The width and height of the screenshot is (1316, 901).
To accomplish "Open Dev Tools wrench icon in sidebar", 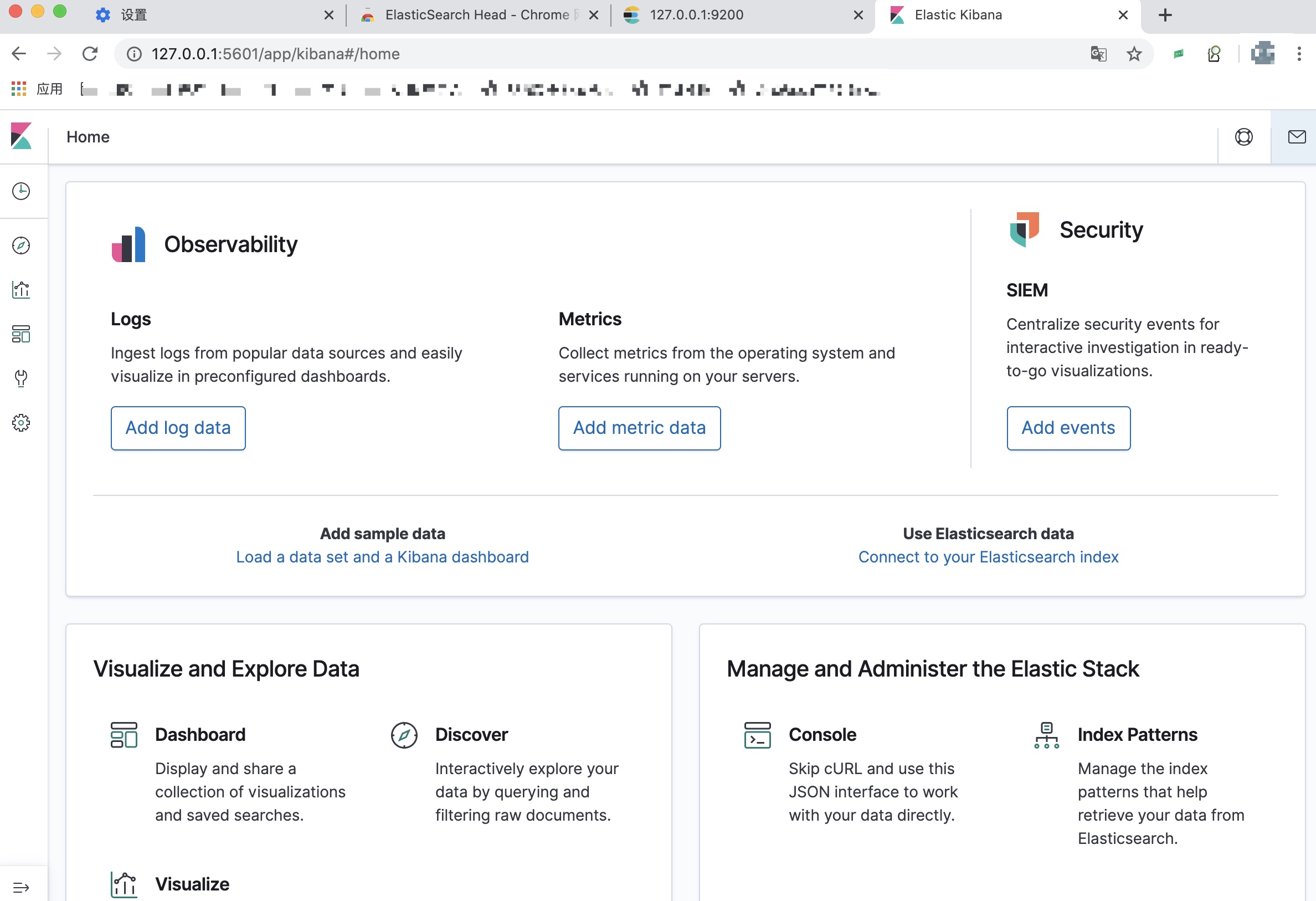I will tap(21, 378).
